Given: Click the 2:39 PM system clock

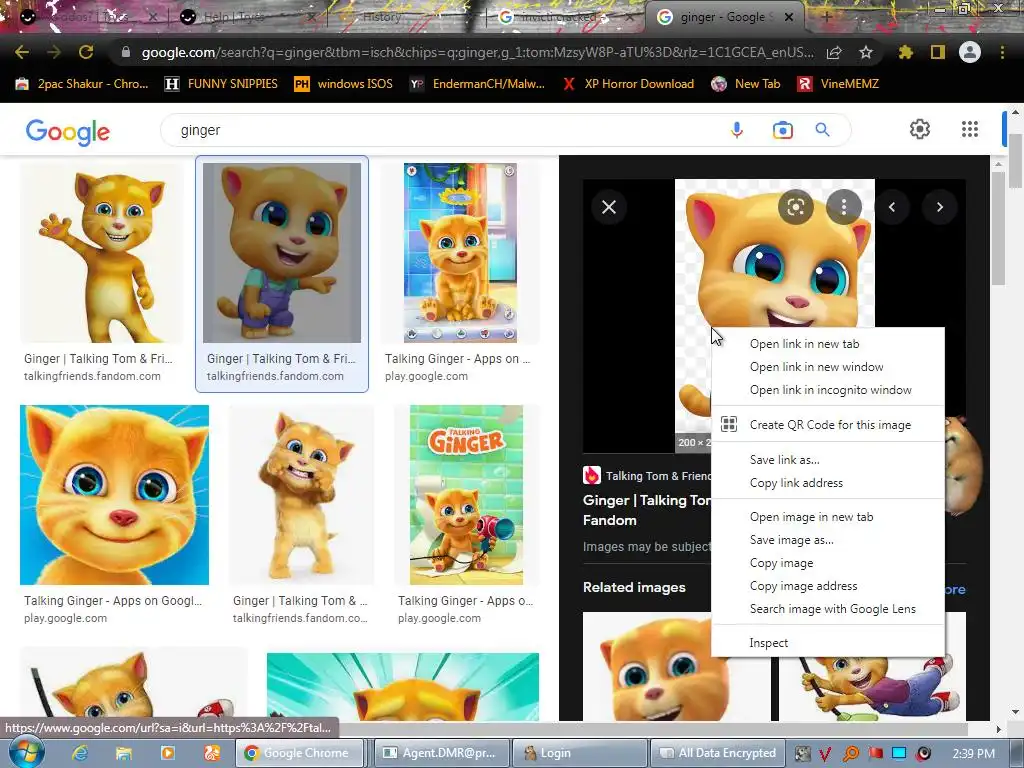Looking at the screenshot, I should [x=973, y=753].
